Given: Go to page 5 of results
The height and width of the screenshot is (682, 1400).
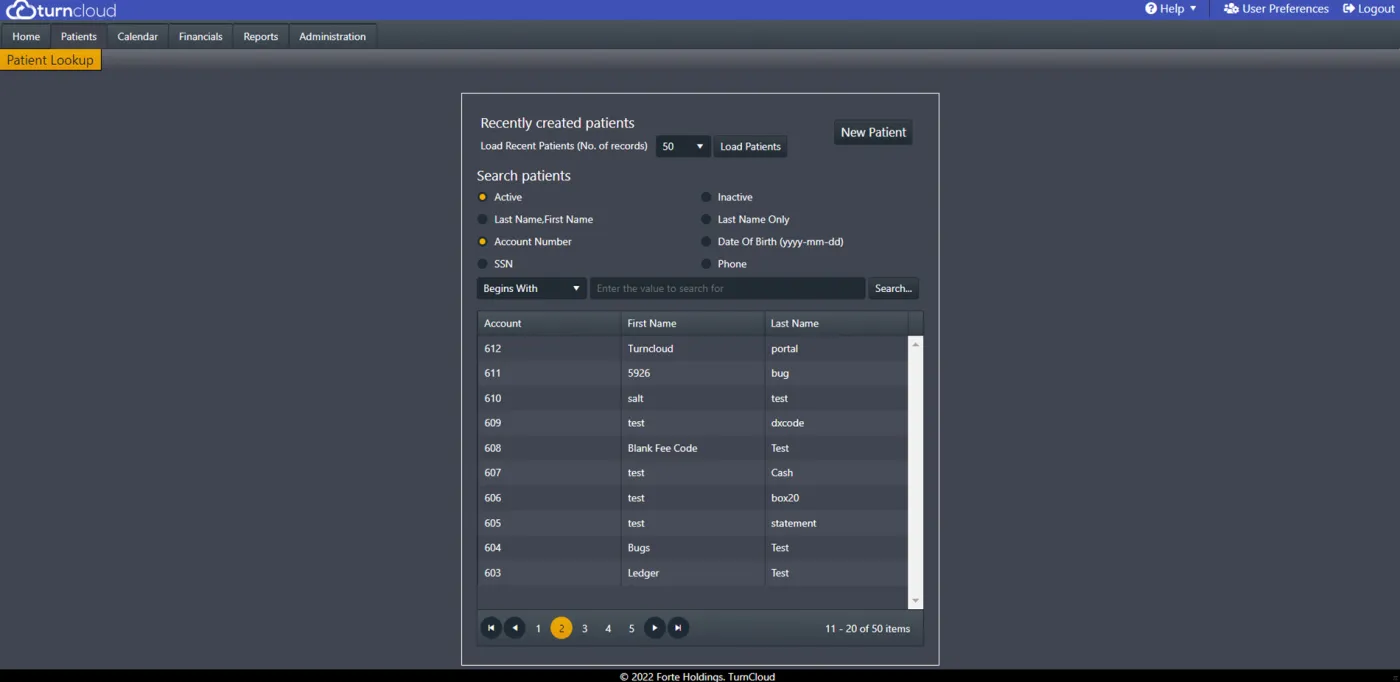Looking at the screenshot, I should pos(631,628).
